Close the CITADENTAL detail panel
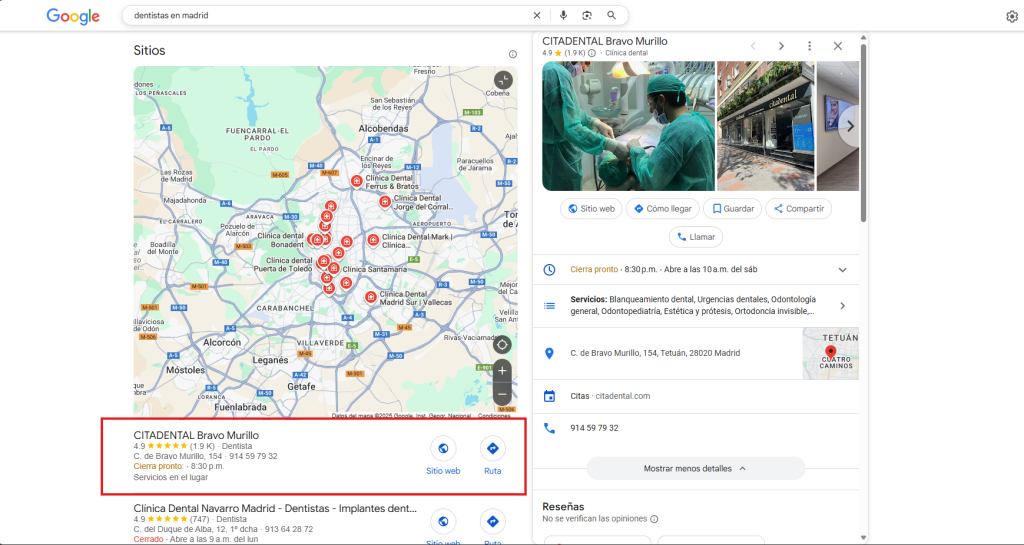This screenshot has height=545, width=1024. click(838, 46)
